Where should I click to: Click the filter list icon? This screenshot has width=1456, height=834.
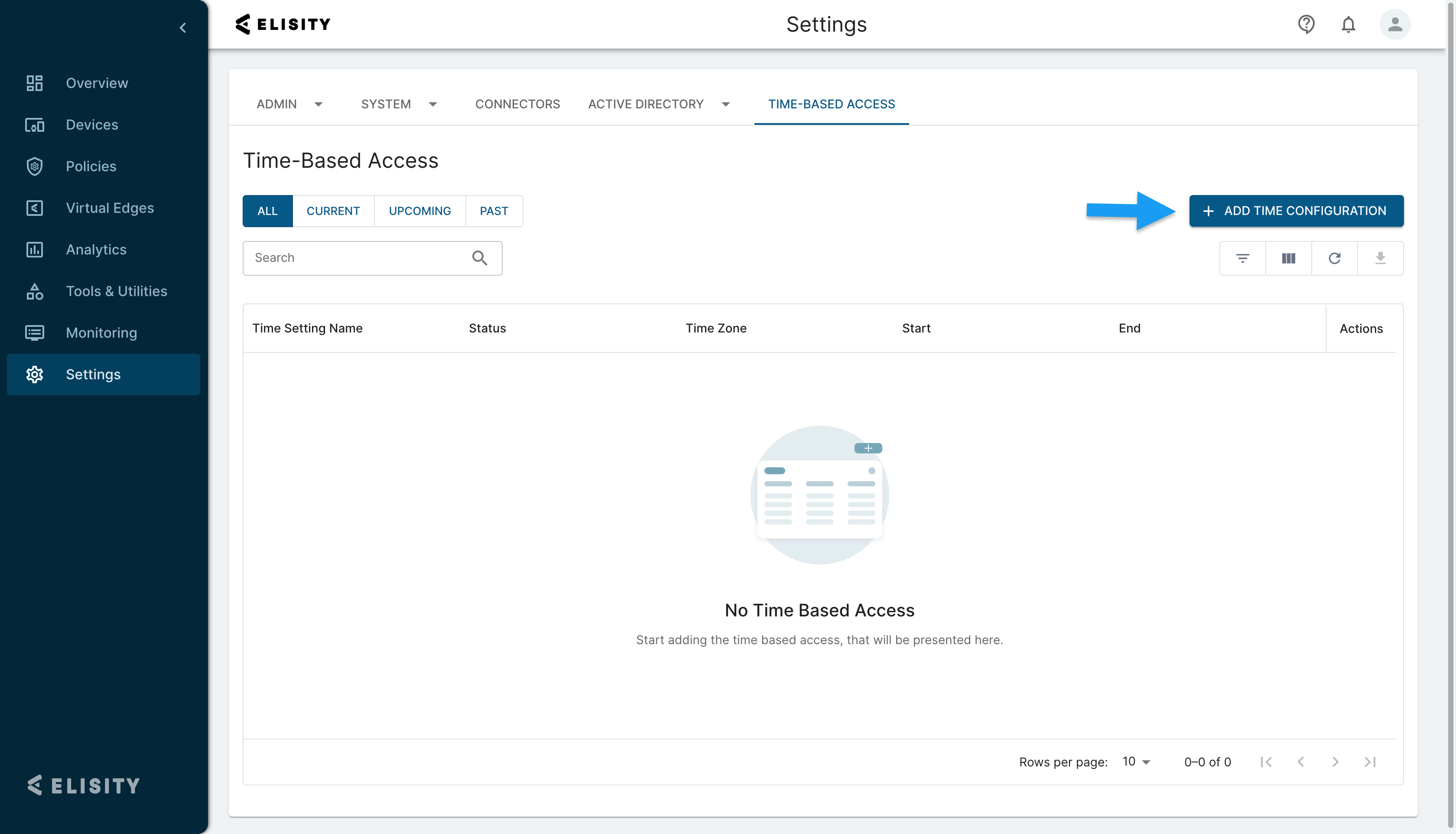(x=1242, y=258)
